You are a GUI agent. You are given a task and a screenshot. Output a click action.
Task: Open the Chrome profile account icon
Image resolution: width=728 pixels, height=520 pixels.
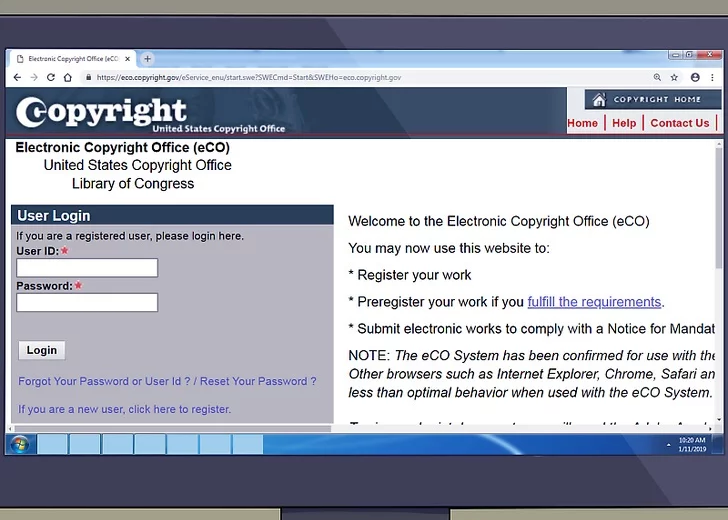[695, 77]
